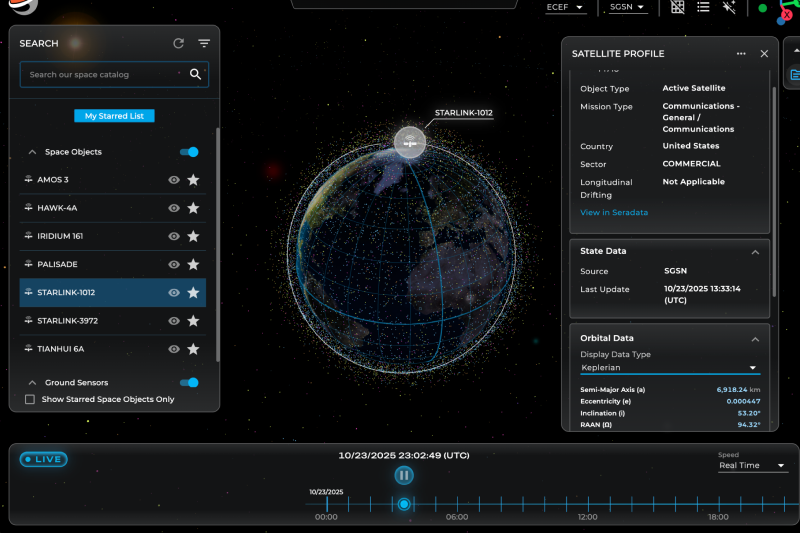The width and height of the screenshot is (800, 533).
Task: Hide STARLINK-1012 with eye icon
Action: coord(174,293)
